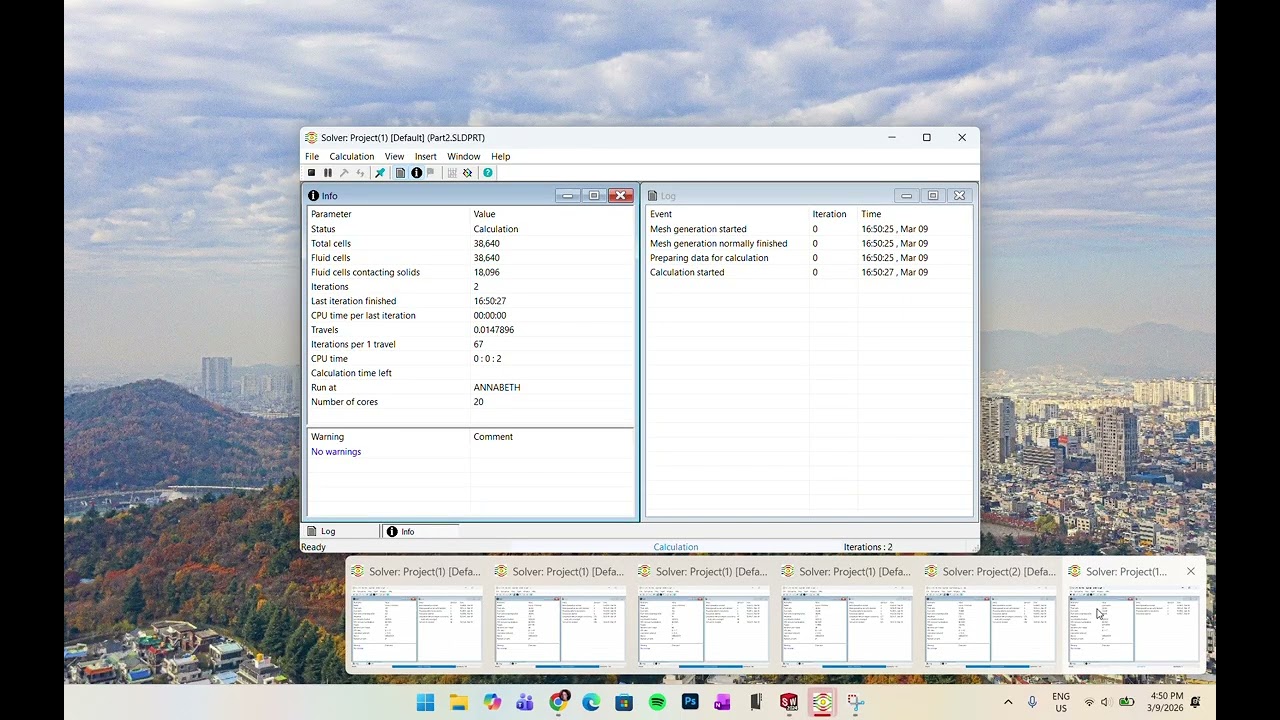Click the Calculation time left row

[x=470, y=373]
